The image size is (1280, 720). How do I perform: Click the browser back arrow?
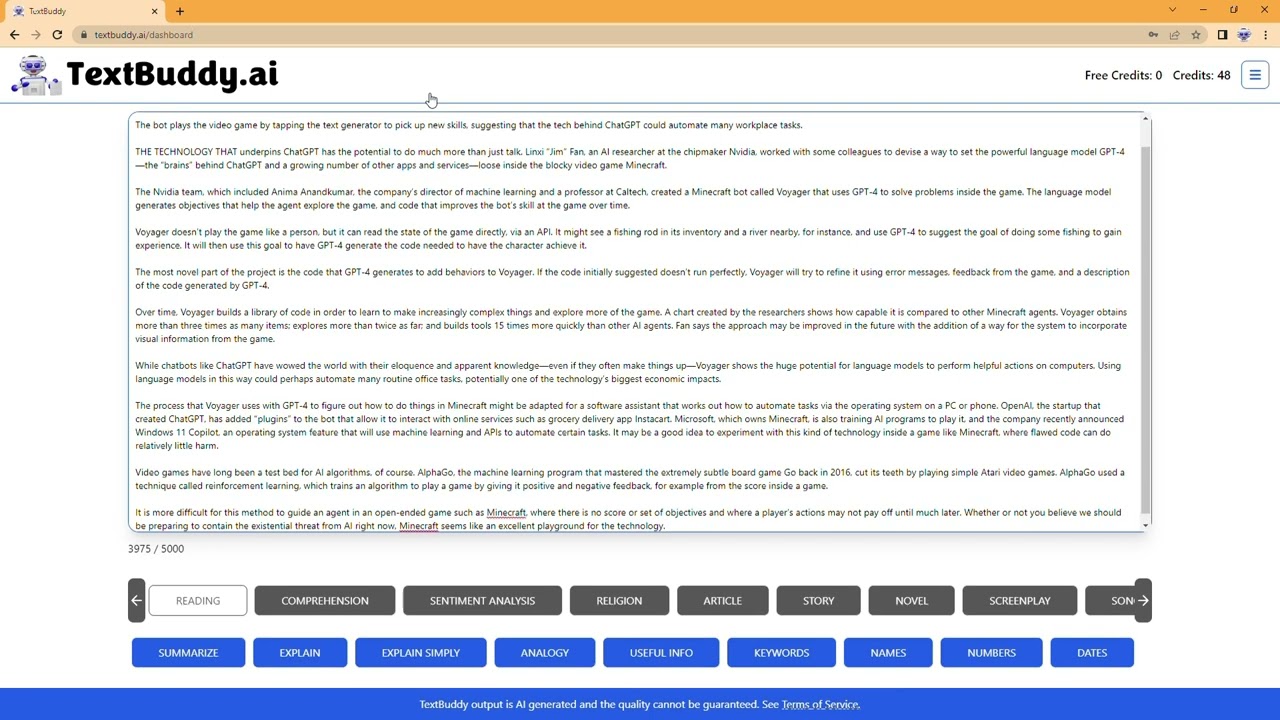[14, 35]
